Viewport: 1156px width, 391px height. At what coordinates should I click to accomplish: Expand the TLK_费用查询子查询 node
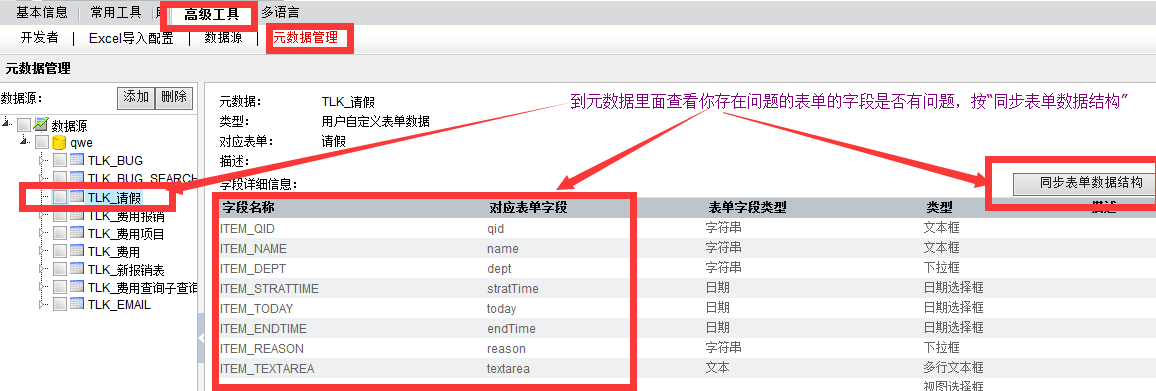pos(43,286)
